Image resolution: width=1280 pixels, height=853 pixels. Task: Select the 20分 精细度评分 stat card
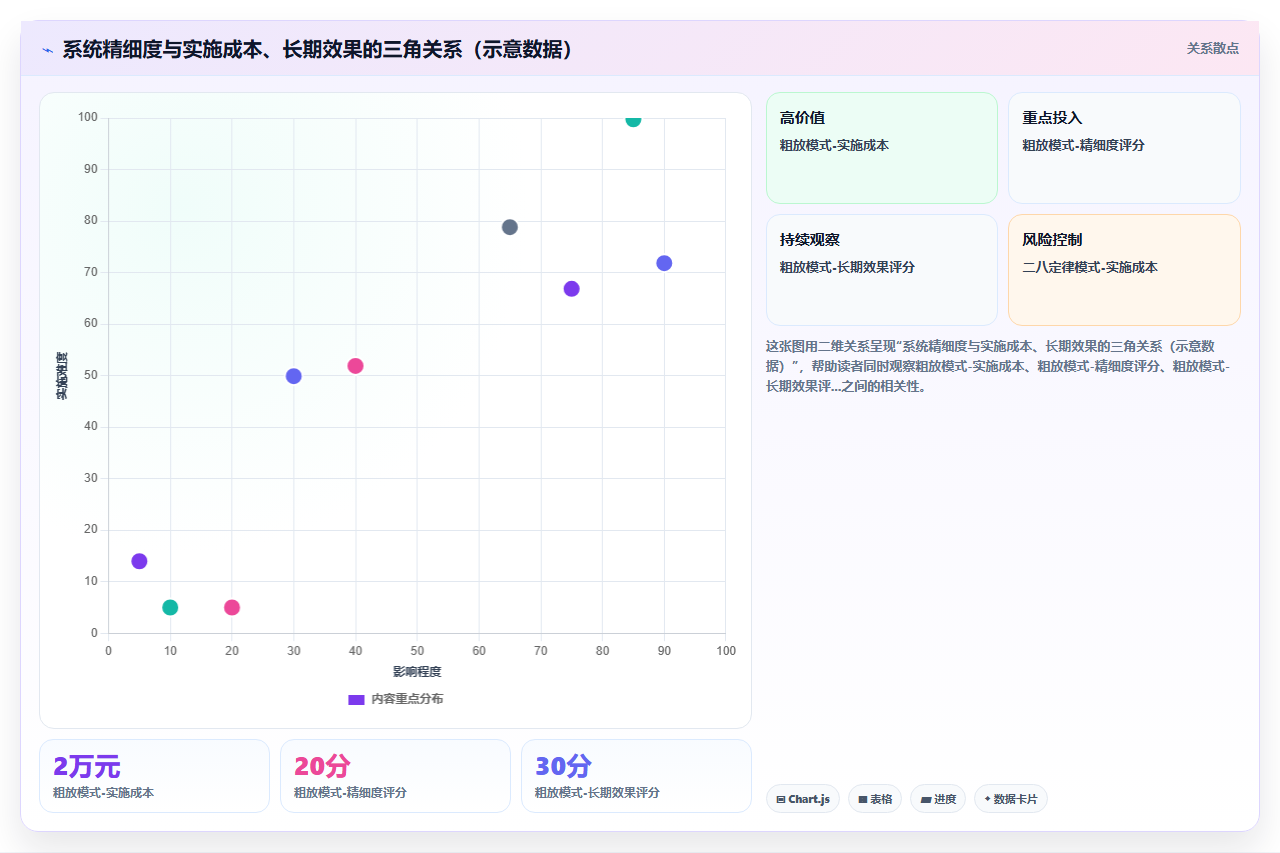[x=395, y=776]
